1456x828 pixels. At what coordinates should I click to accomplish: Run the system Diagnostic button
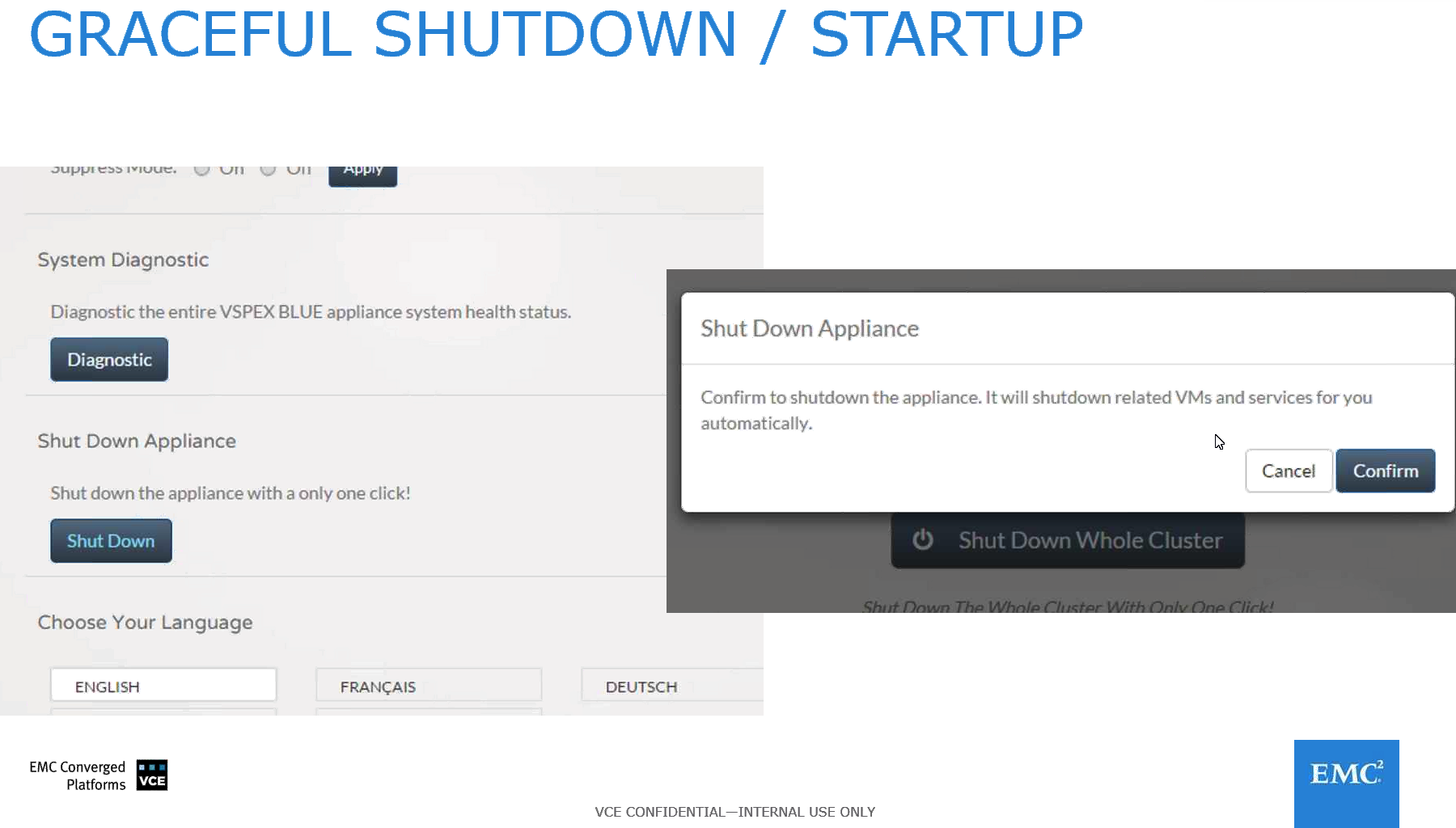click(109, 360)
